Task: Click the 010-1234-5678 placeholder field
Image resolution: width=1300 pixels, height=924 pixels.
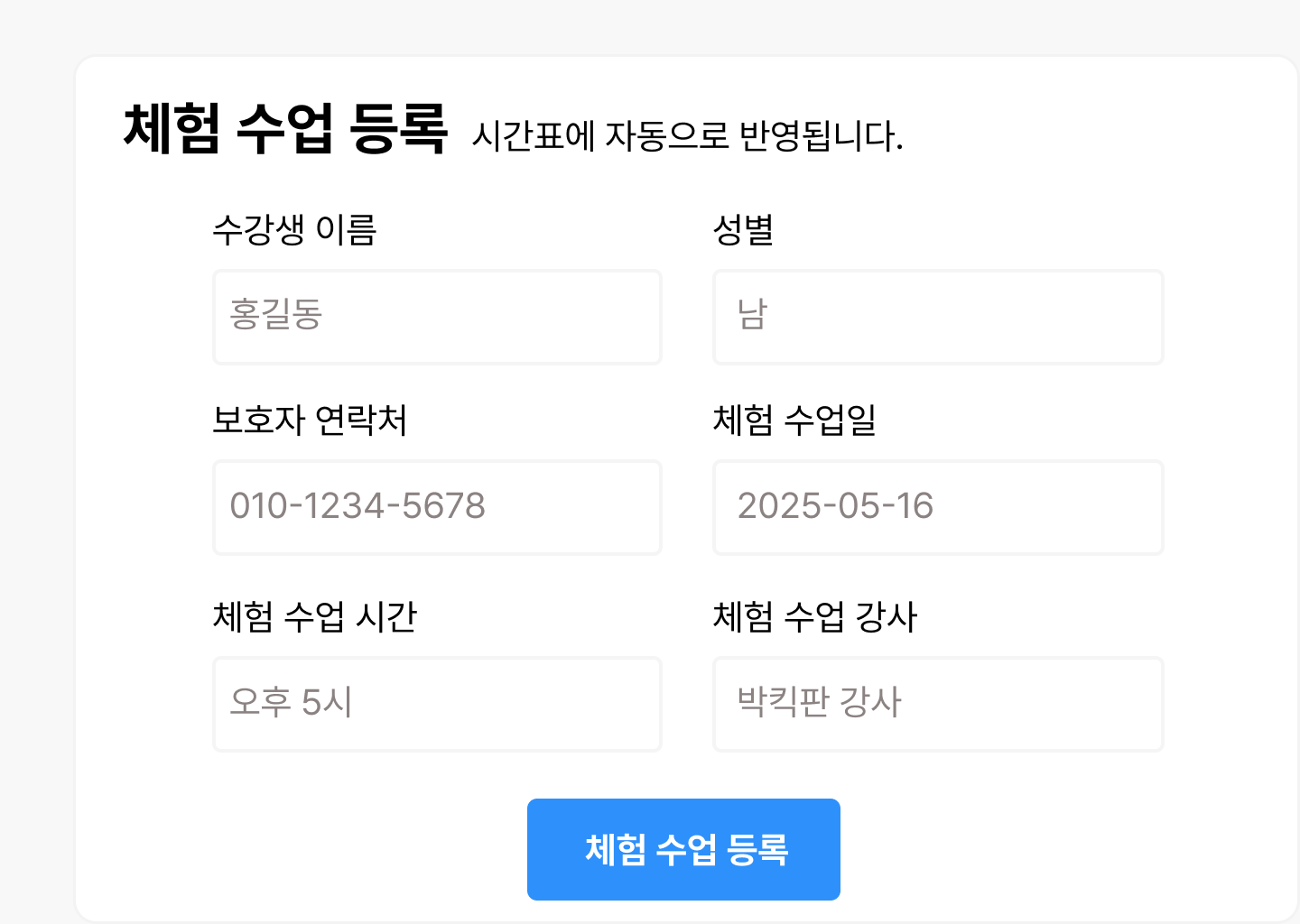Action: pyautogui.click(x=438, y=507)
